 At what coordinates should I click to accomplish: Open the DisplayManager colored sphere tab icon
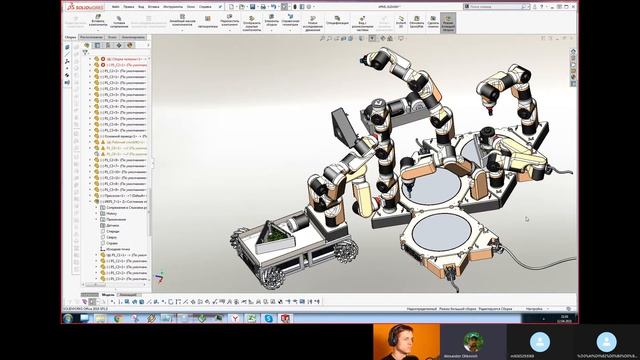click(x=130, y=45)
